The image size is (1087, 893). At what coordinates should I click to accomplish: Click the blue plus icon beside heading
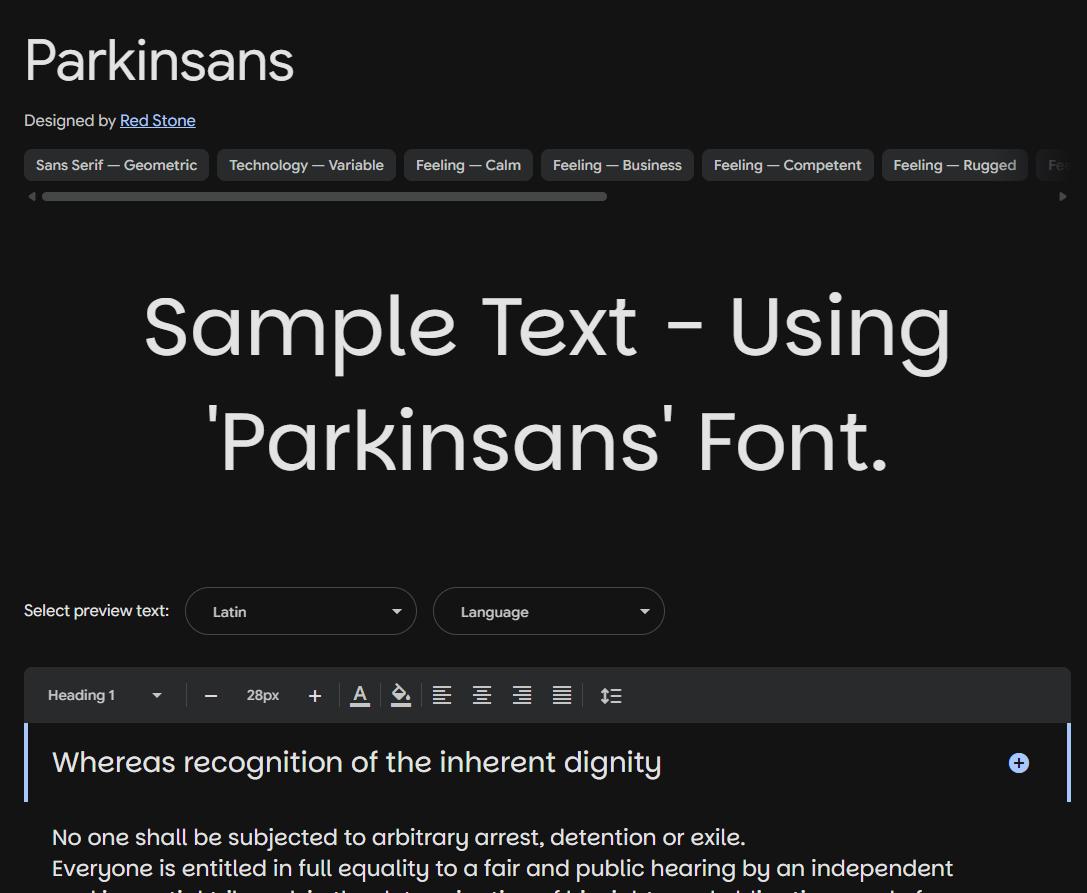click(1018, 763)
